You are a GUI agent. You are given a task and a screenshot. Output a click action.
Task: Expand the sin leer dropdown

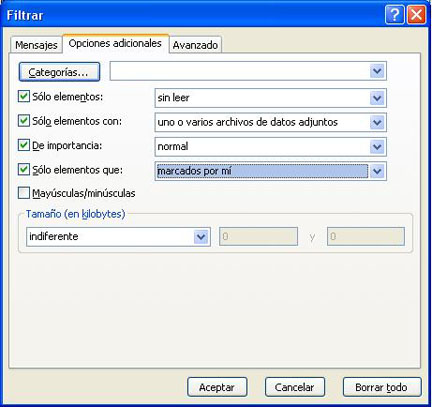(x=377, y=98)
